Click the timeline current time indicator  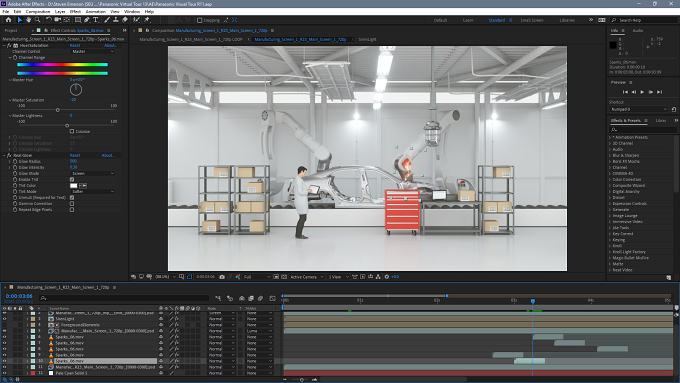tap(533, 301)
